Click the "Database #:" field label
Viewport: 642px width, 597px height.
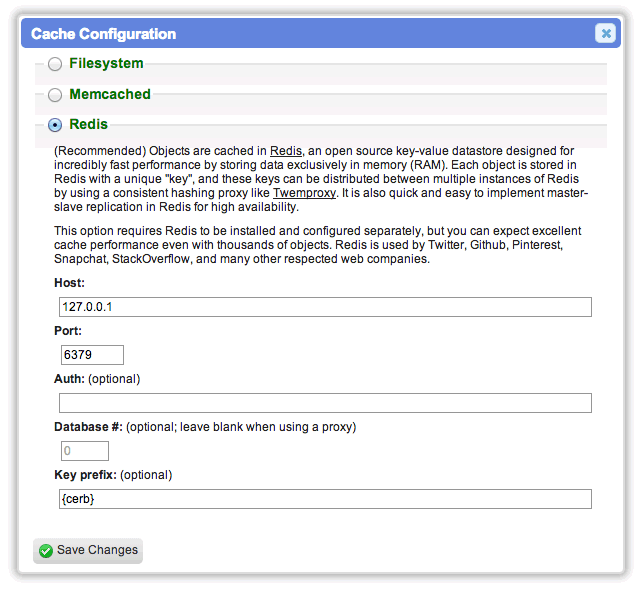tap(88, 427)
